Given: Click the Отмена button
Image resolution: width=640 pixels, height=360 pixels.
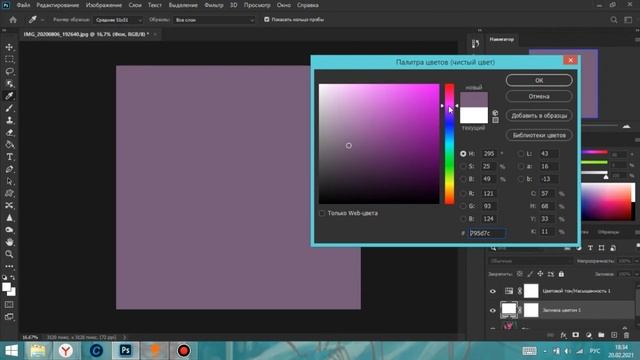Looking at the screenshot, I should click(x=539, y=96).
